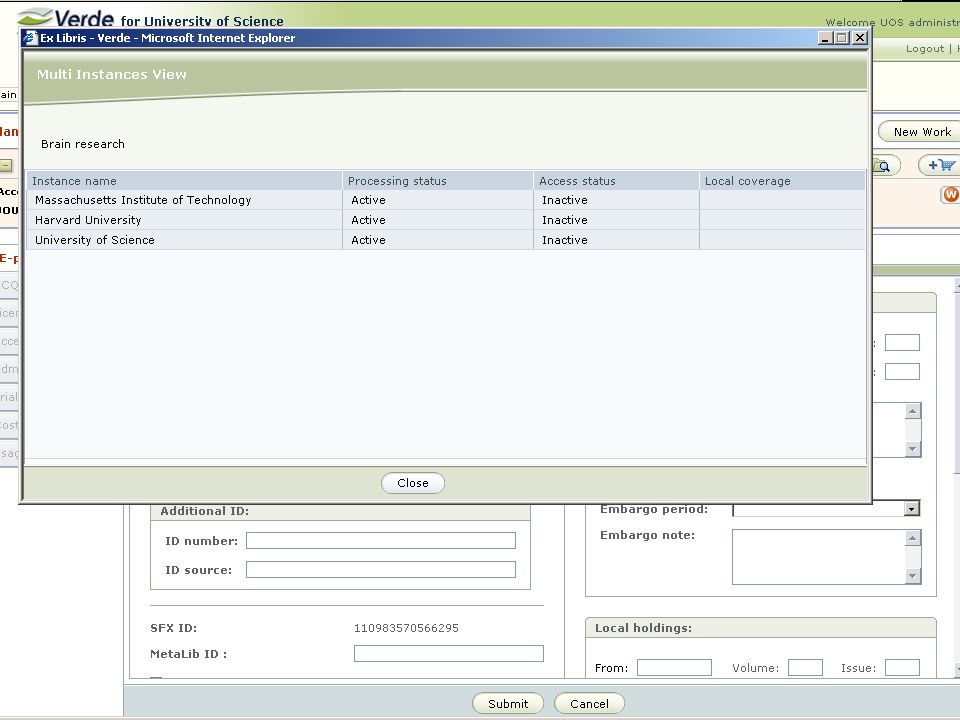Viewport: 960px width, 720px height.
Task: Click the Local holdings Volume field
Action: tap(805, 667)
